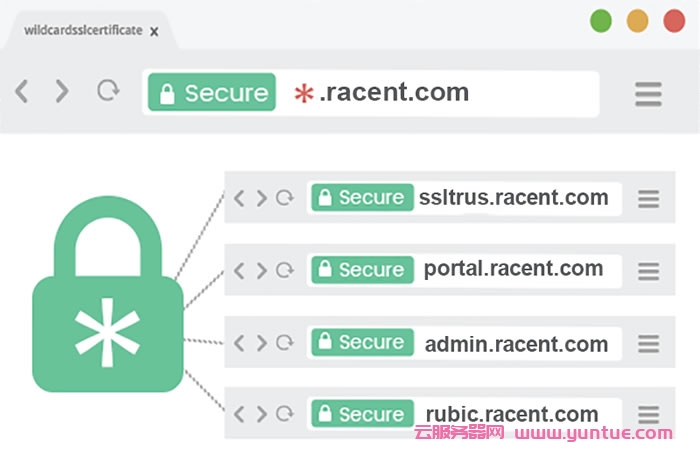700x469 pixels.
Task: Click the Secure badge in main address bar
Action: pos(212,93)
